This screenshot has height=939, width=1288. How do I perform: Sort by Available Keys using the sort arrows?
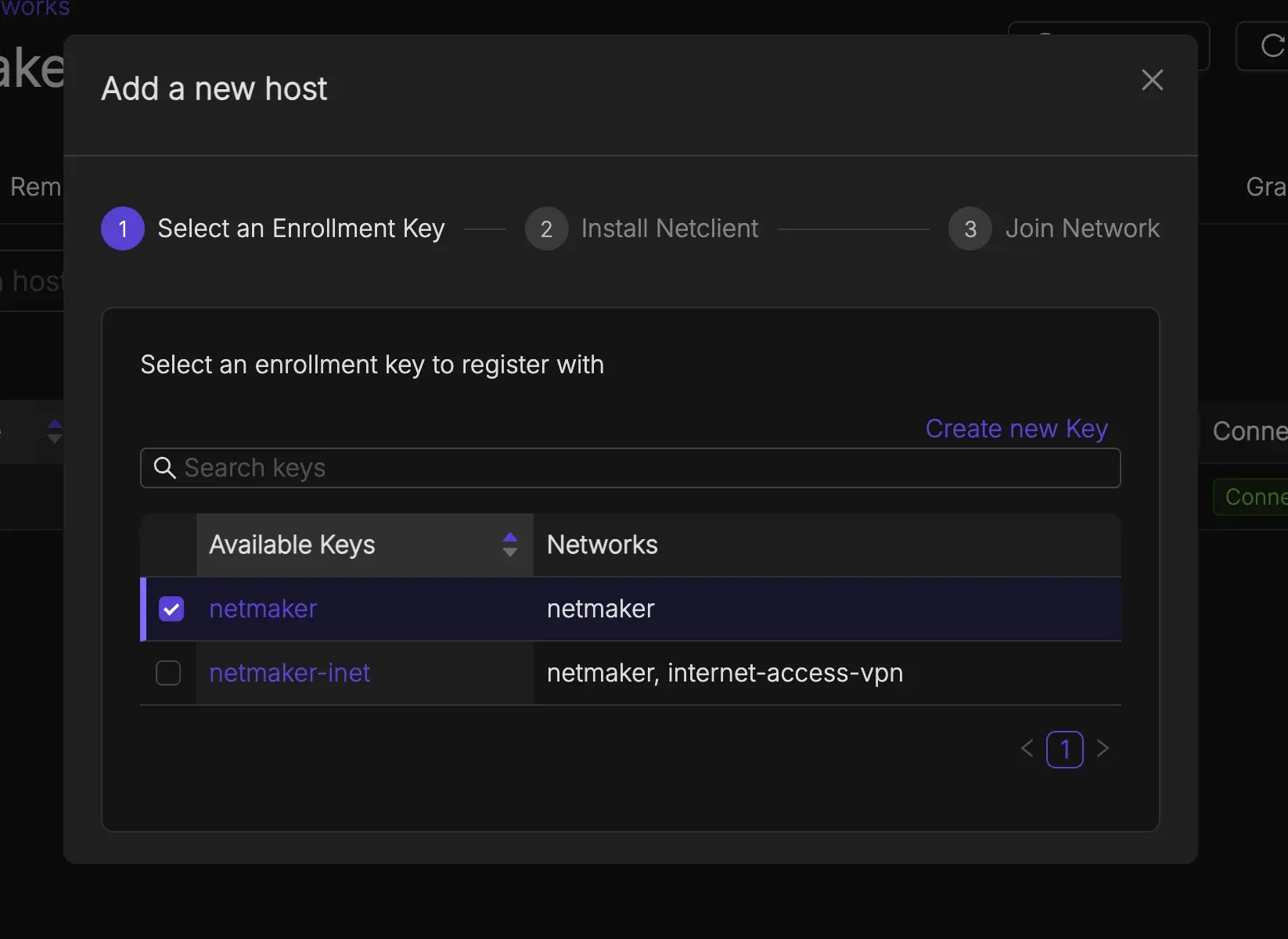509,545
